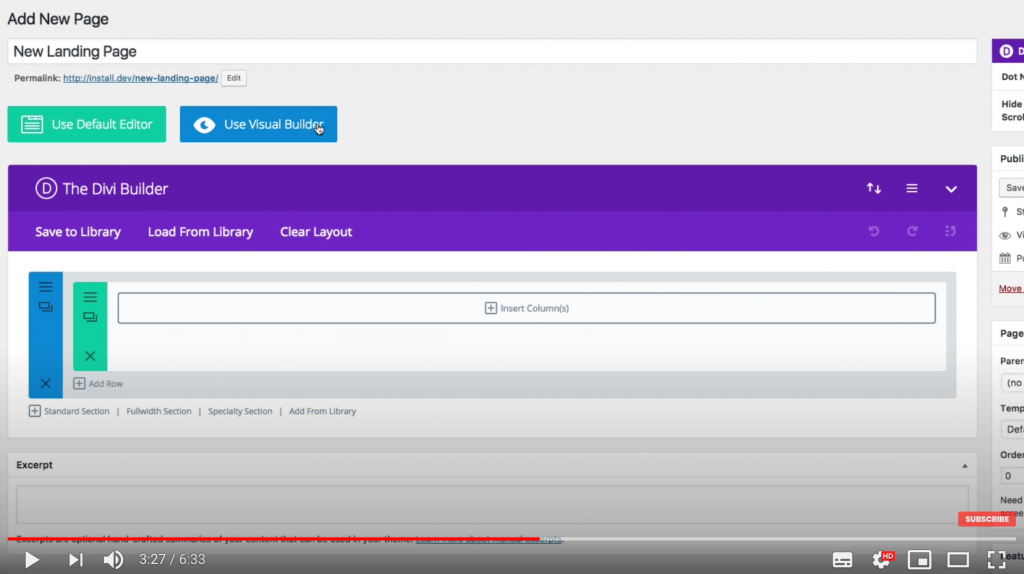Click inside the Excerpt text area
The height and width of the screenshot is (574, 1024).
tap(492, 505)
